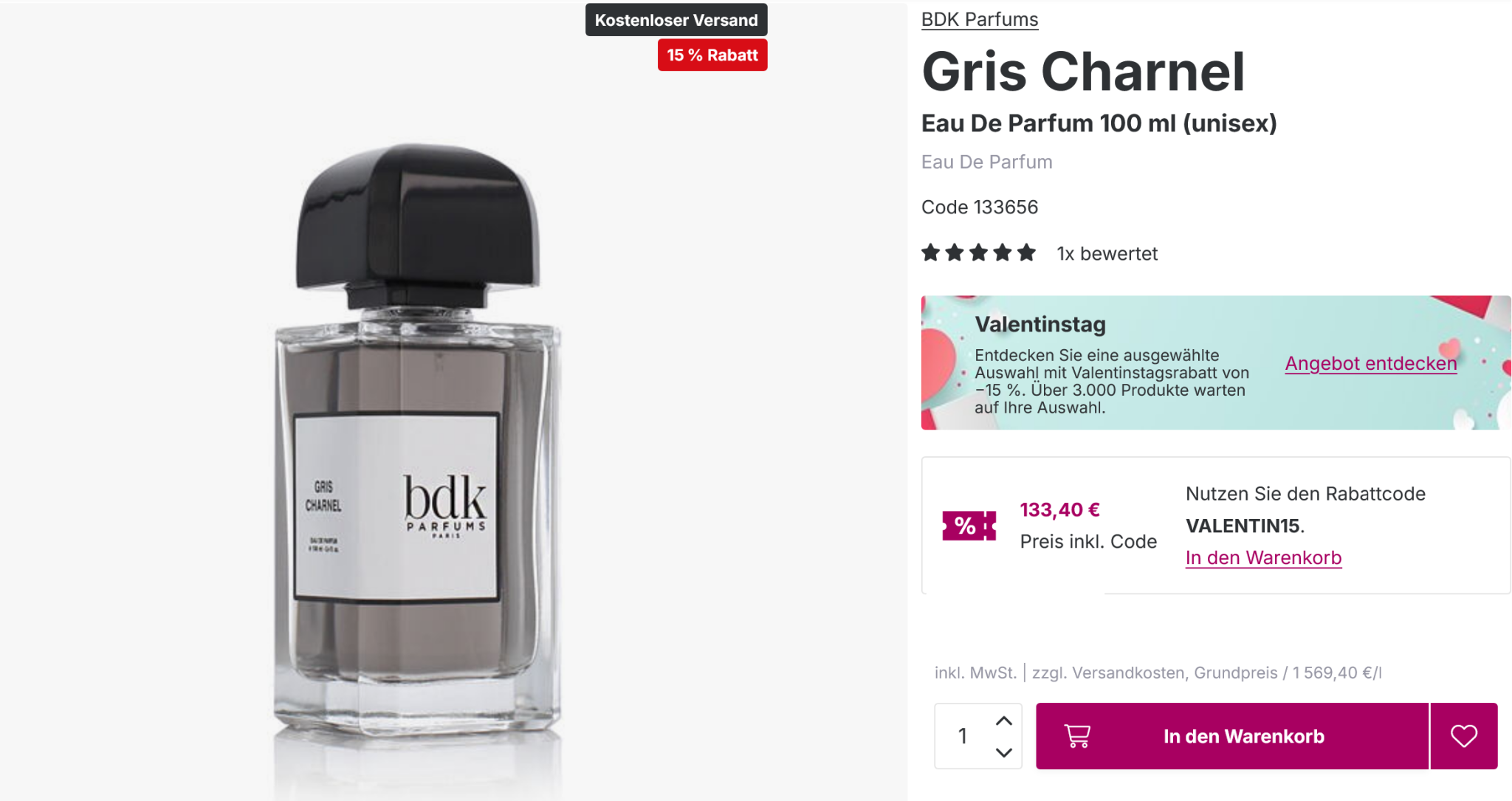Click the Gris Charnel product title
The height and width of the screenshot is (801, 1512).
1083,72
